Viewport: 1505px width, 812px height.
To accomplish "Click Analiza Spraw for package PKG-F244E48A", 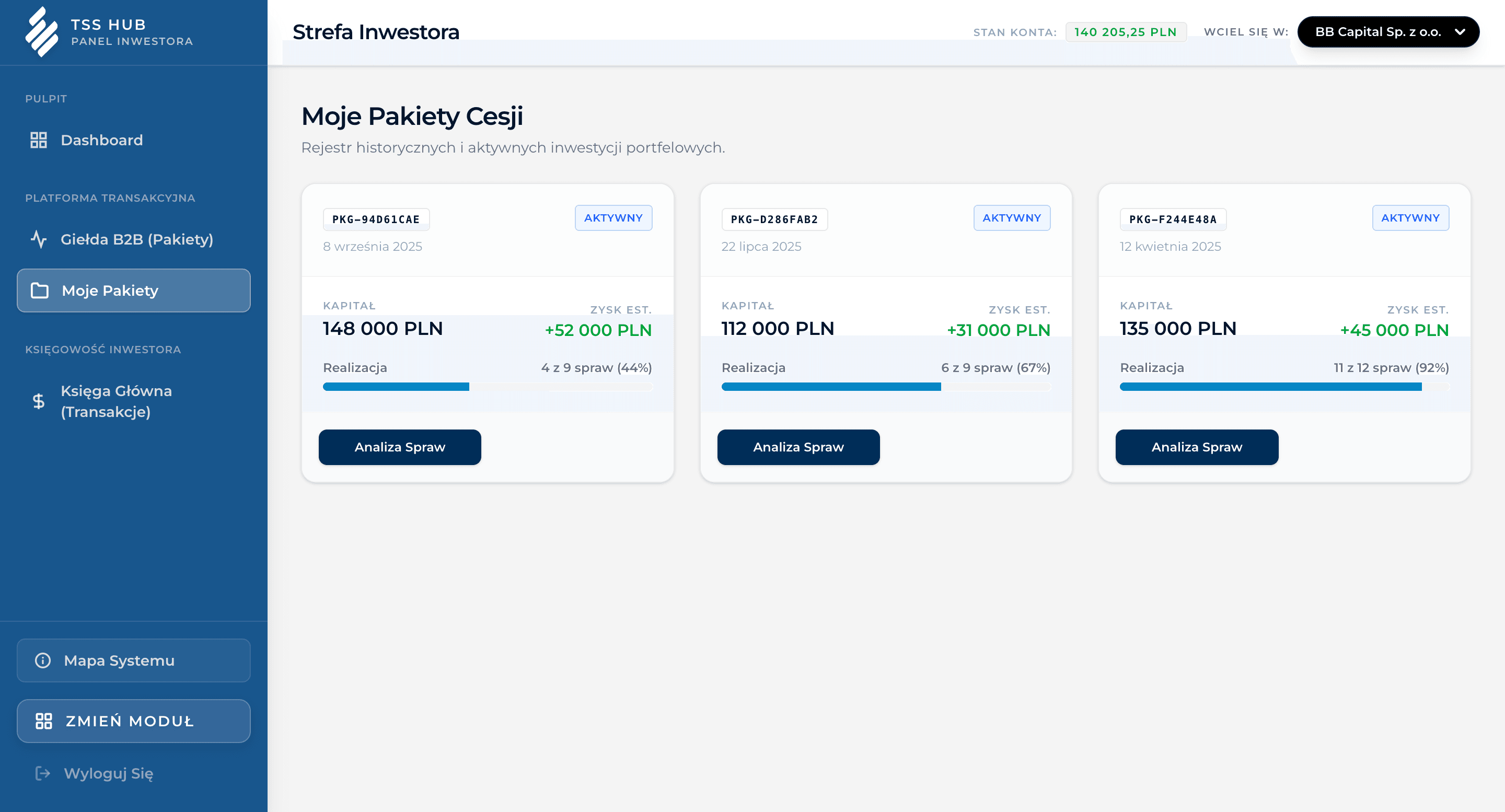I will [x=1197, y=447].
